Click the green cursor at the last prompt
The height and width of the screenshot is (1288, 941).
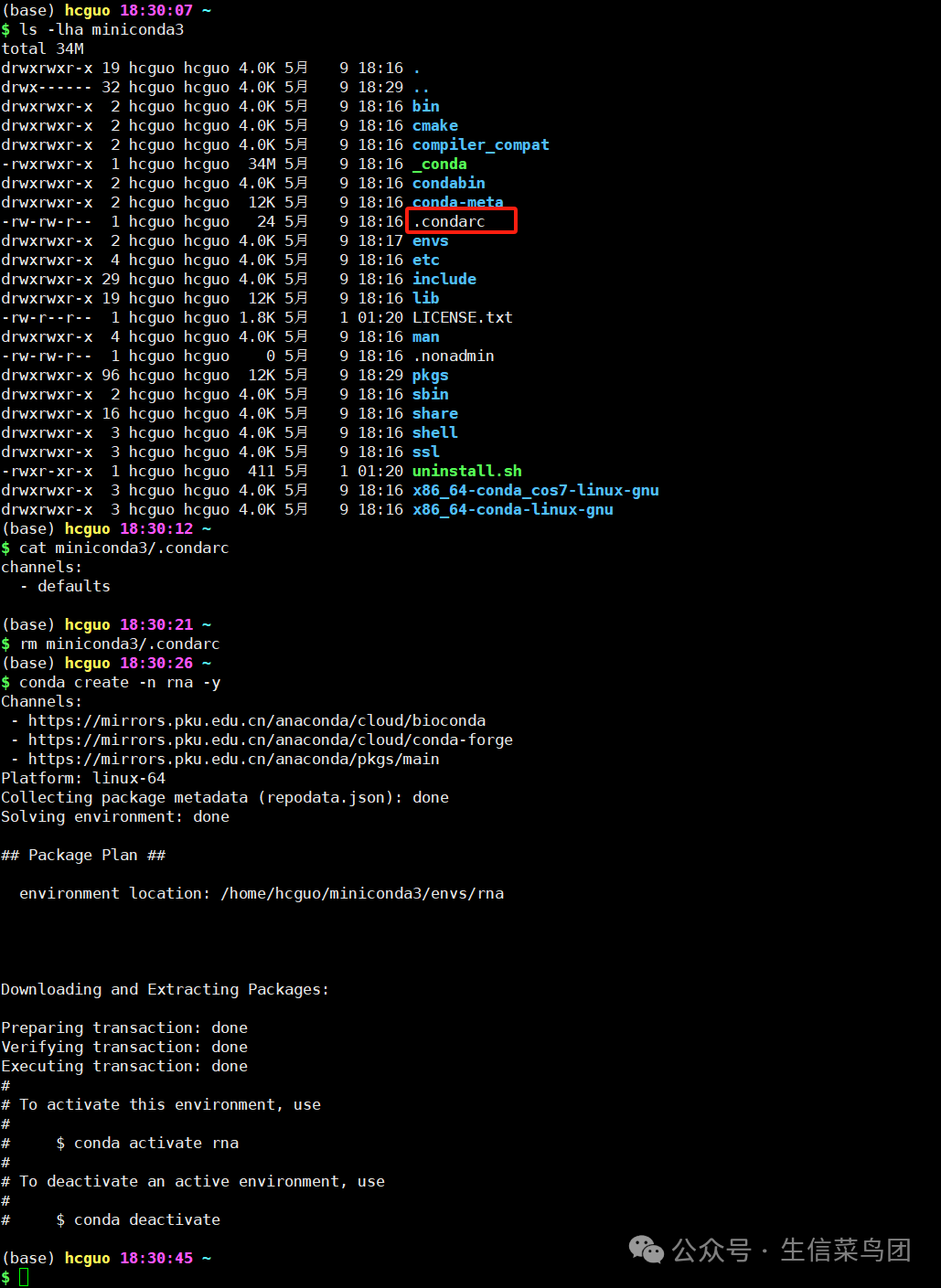coord(24,1277)
